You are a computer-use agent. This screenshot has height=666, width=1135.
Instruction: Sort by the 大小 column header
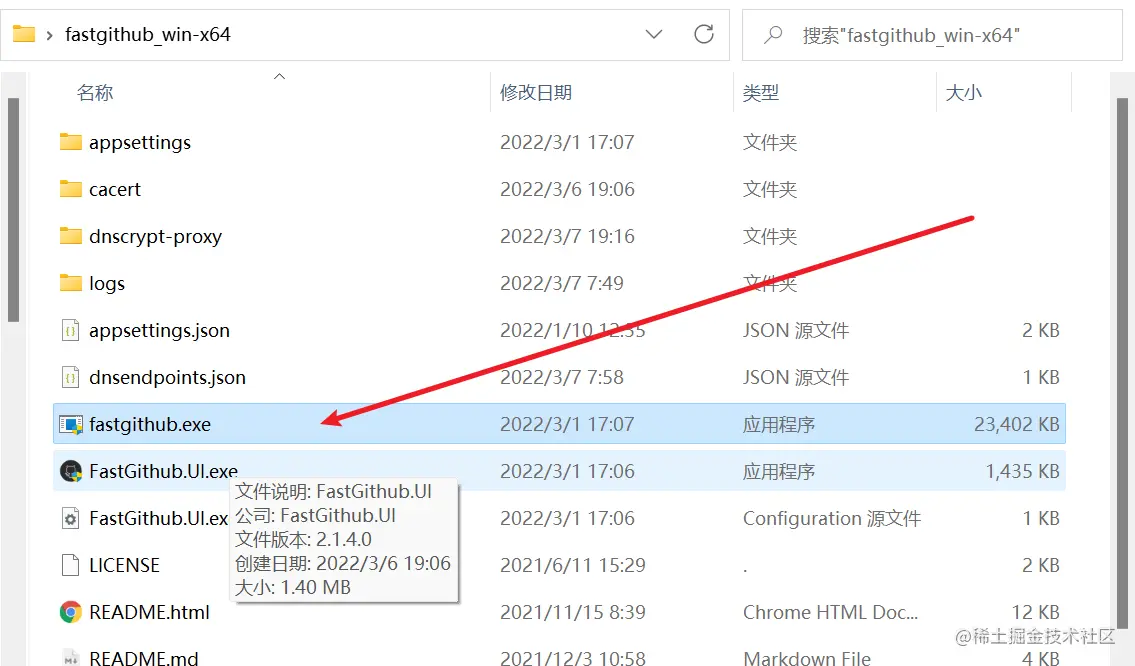pos(963,93)
